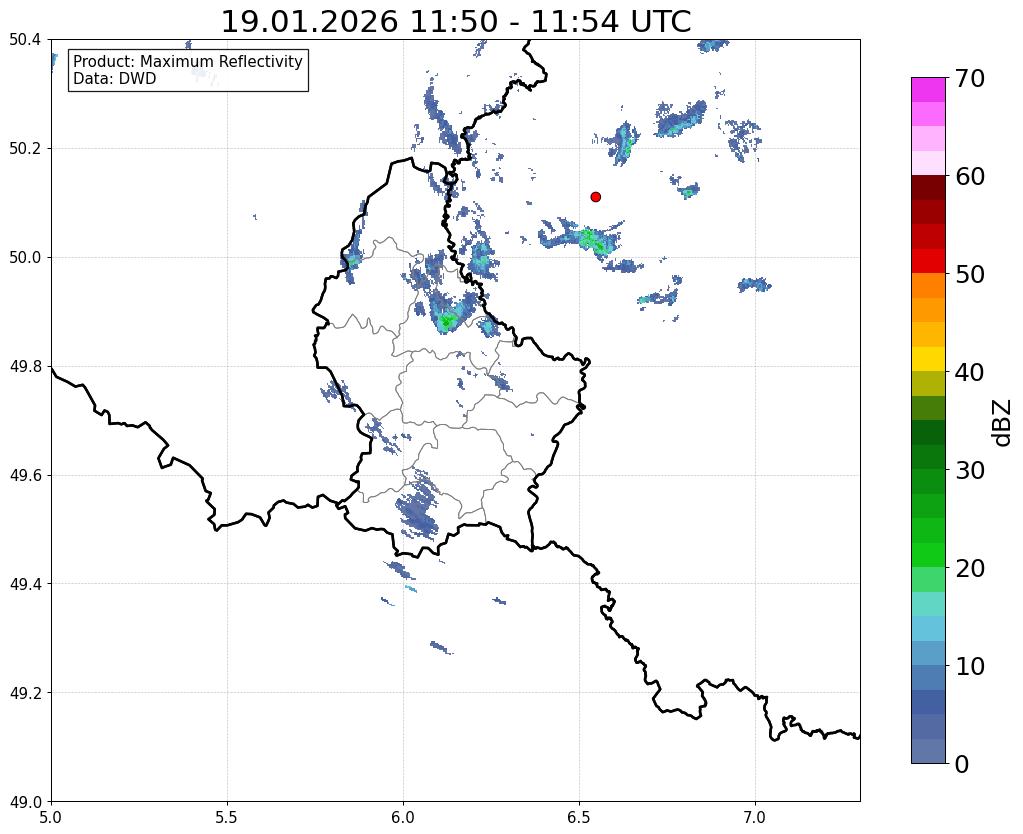Click the colorbar tick value 10
Image resolution: width=1023 pixels, height=834 pixels.
coord(970,666)
